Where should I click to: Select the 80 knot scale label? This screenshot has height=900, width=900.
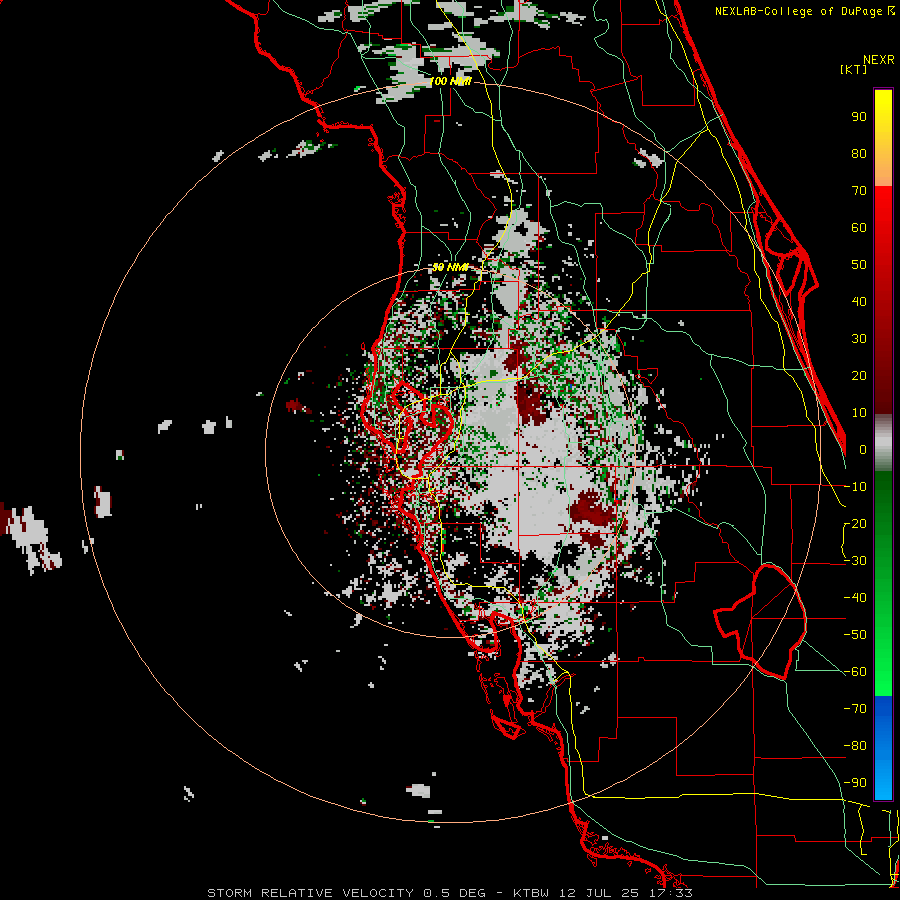pos(859,154)
